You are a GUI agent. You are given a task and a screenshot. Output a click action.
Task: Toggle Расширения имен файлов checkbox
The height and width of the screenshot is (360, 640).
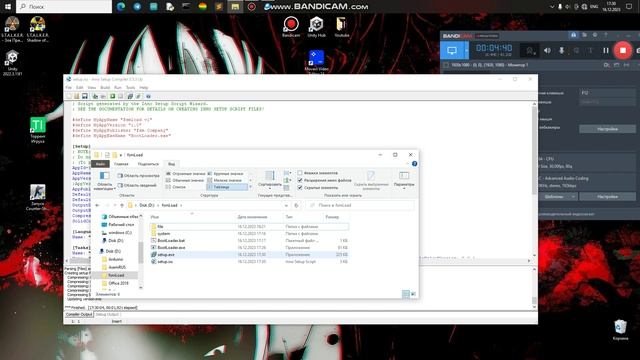[x=300, y=180]
